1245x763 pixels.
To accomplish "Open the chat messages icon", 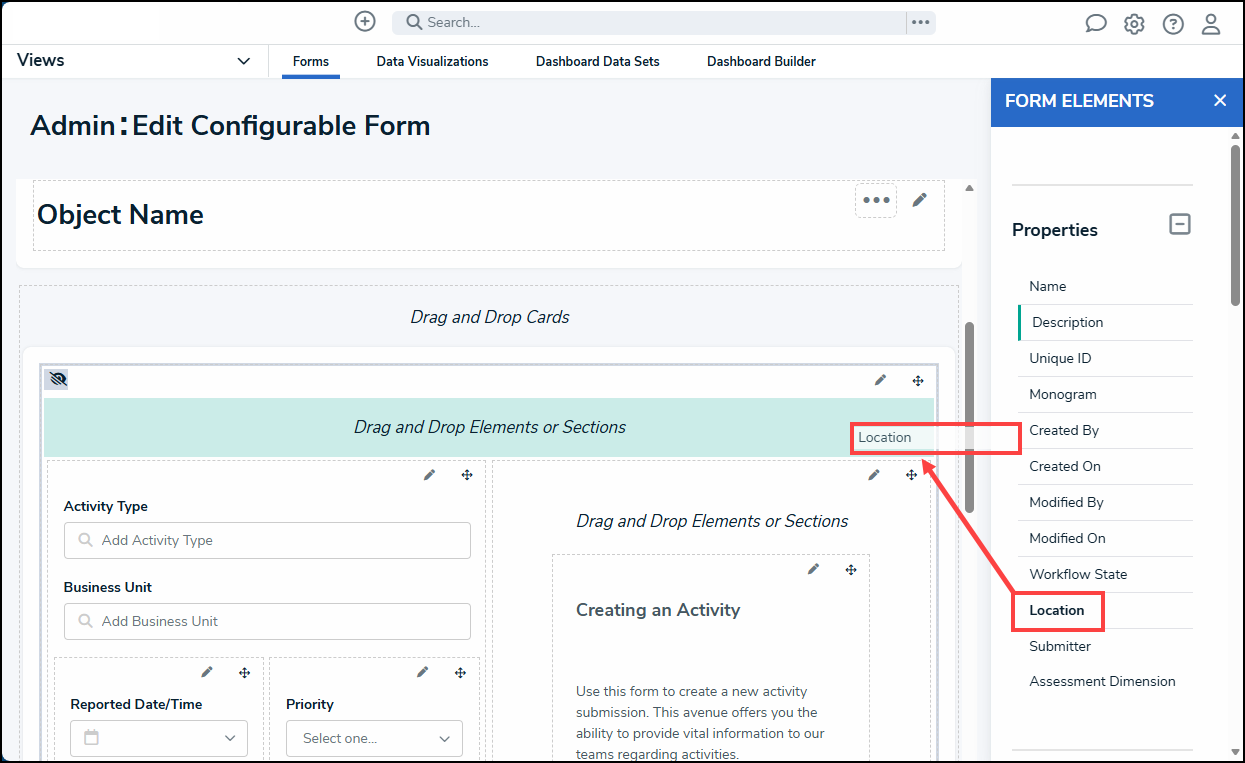I will click(1096, 24).
